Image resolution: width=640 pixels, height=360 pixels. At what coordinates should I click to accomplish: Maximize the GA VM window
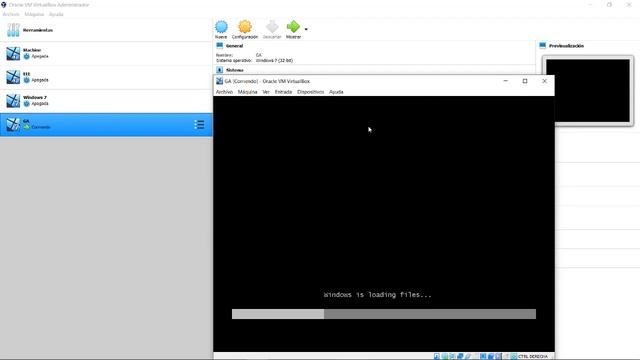(525, 81)
